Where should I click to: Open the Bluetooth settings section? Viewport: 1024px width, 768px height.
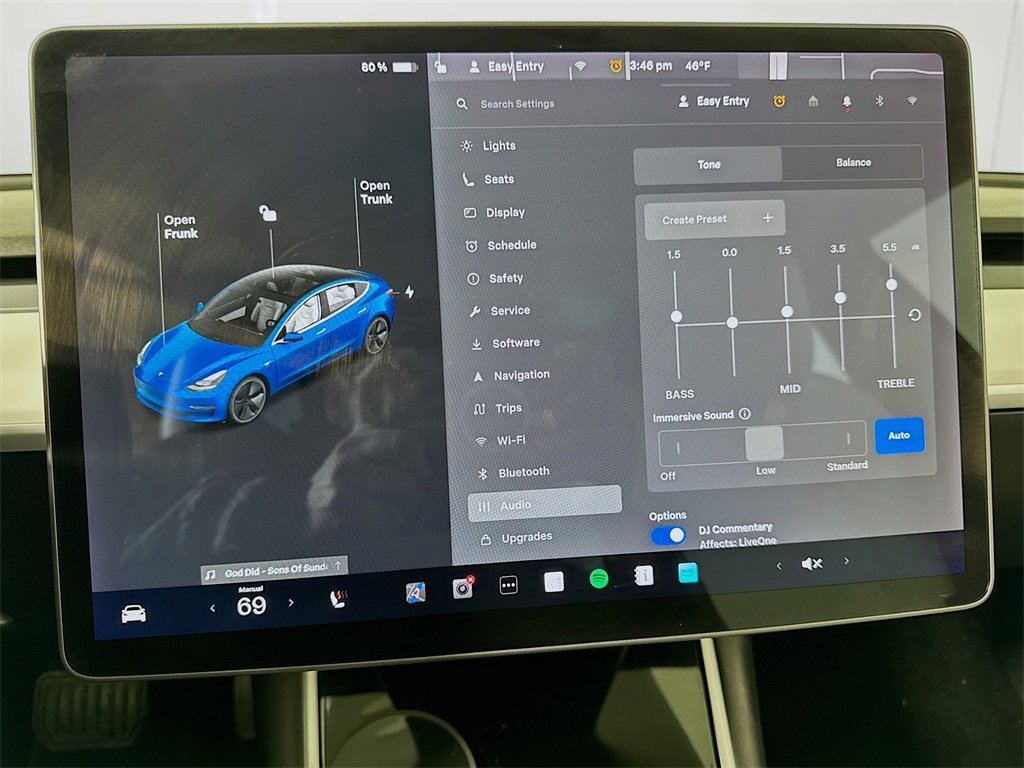tap(521, 471)
